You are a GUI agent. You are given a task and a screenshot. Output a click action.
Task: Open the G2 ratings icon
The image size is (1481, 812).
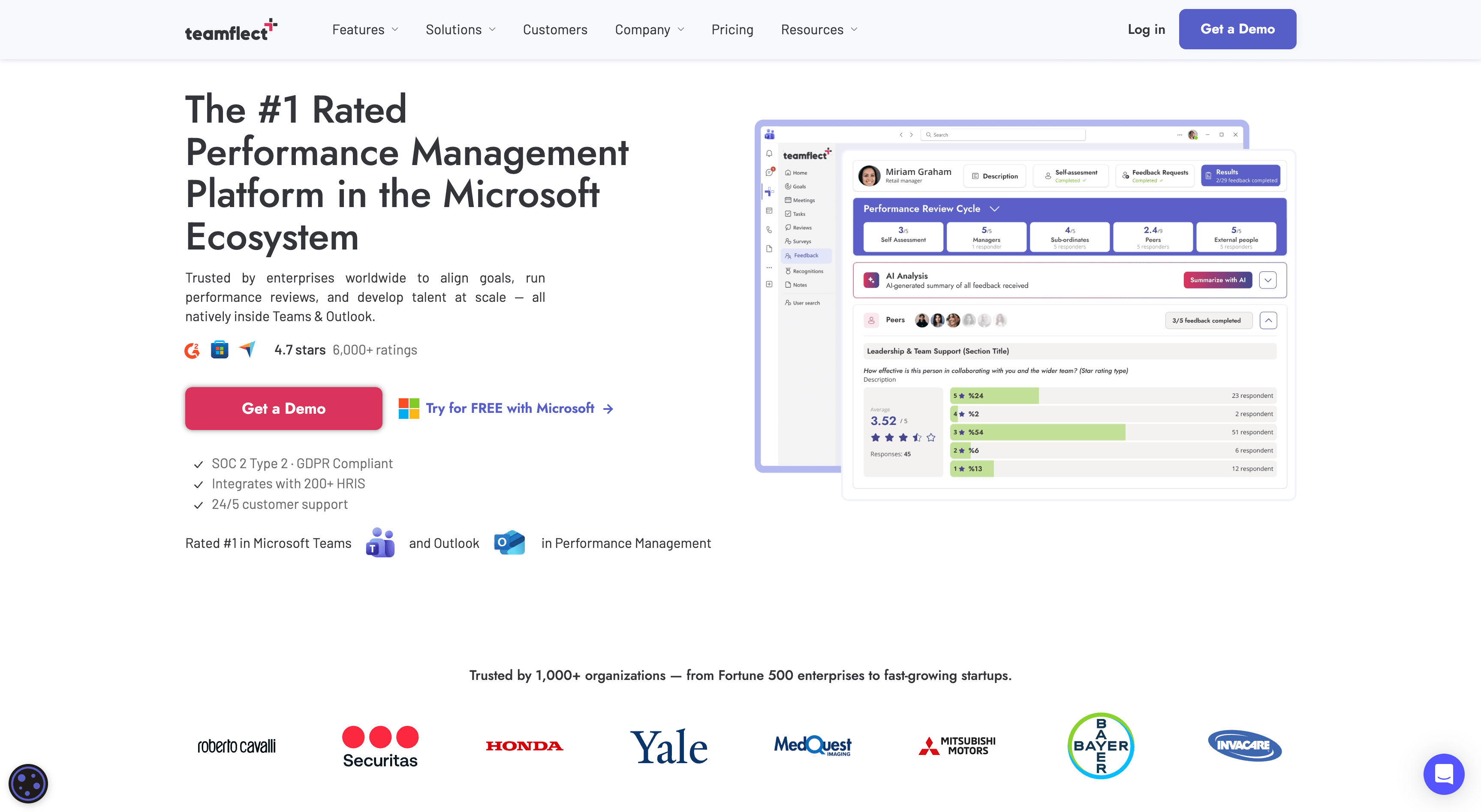coord(192,350)
